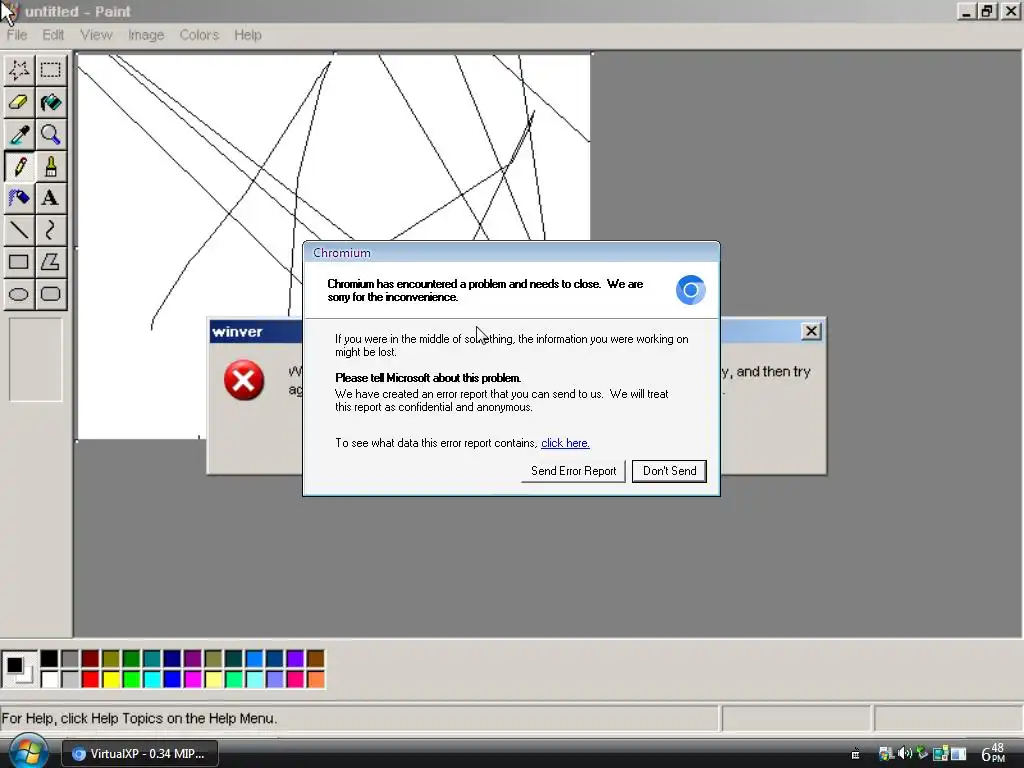This screenshot has width=1024, height=768.
Task: Click the blue window tray icon beside clock
Action: click(x=958, y=754)
